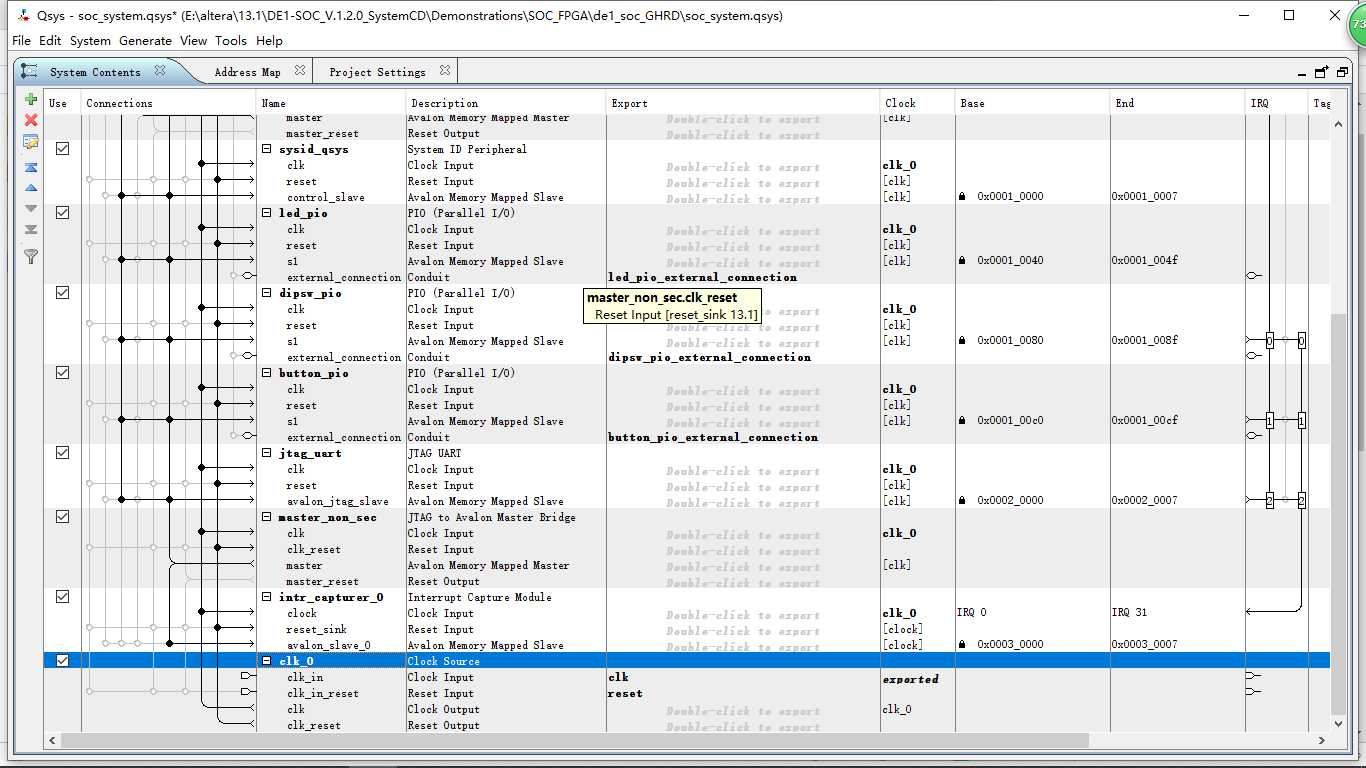The height and width of the screenshot is (768, 1366).
Task: Click the horizontal scrollbar thumb
Action: pos(574,741)
